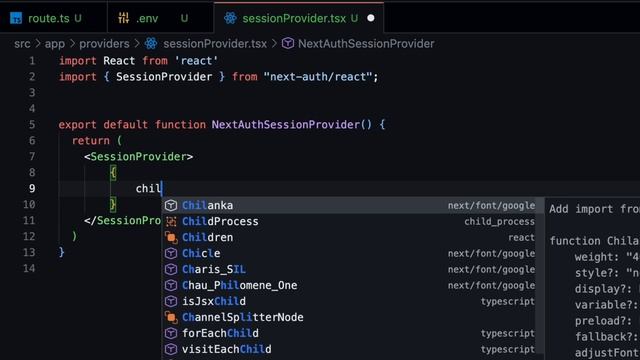Pick the Chau_Philomene_One suggestion
Screen dimensions: 640x360
point(353,285)
